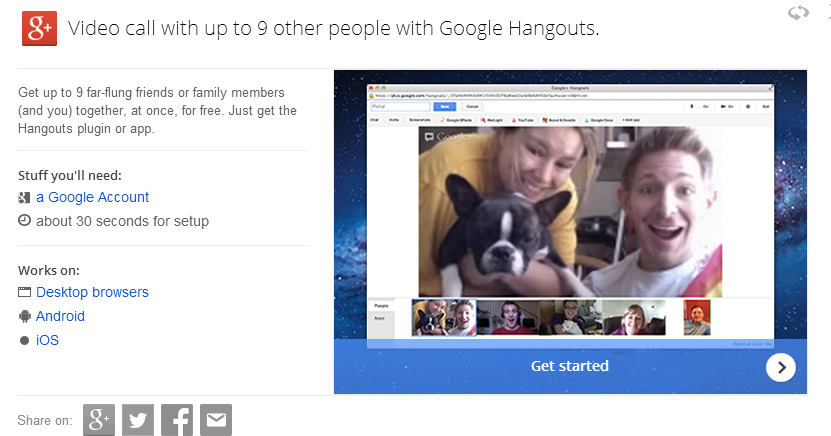Select the thumbnail of woman in purple top

[x=634, y=317]
